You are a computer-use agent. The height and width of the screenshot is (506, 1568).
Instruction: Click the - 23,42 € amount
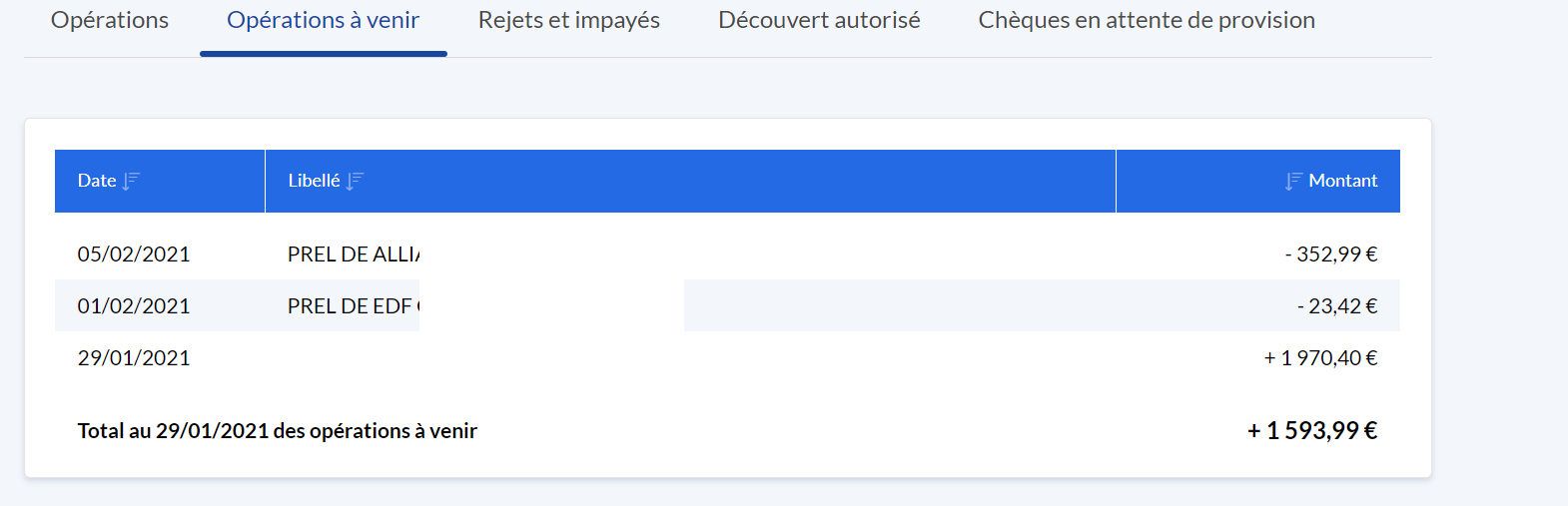pos(1337,306)
